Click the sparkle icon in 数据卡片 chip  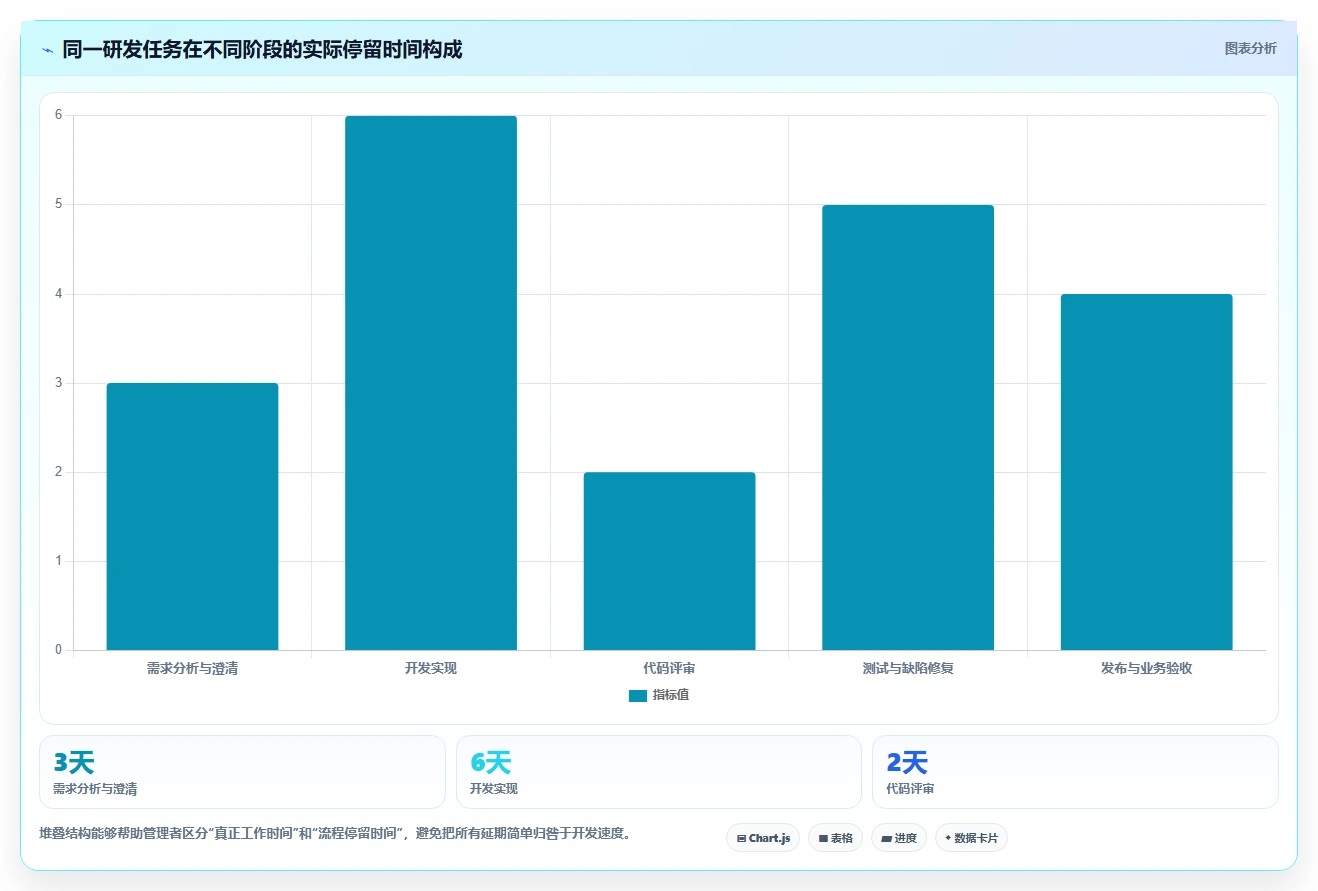(x=948, y=838)
